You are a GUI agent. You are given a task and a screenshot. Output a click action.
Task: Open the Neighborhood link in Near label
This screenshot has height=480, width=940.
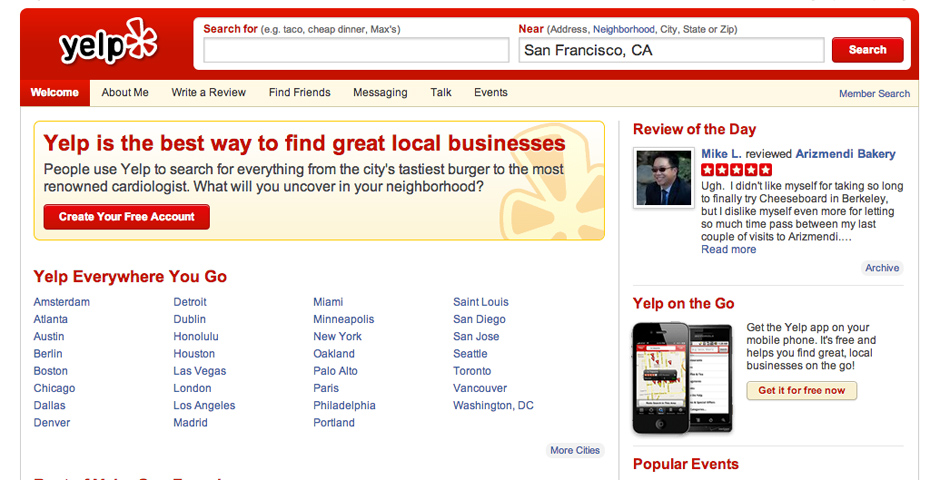(623, 29)
